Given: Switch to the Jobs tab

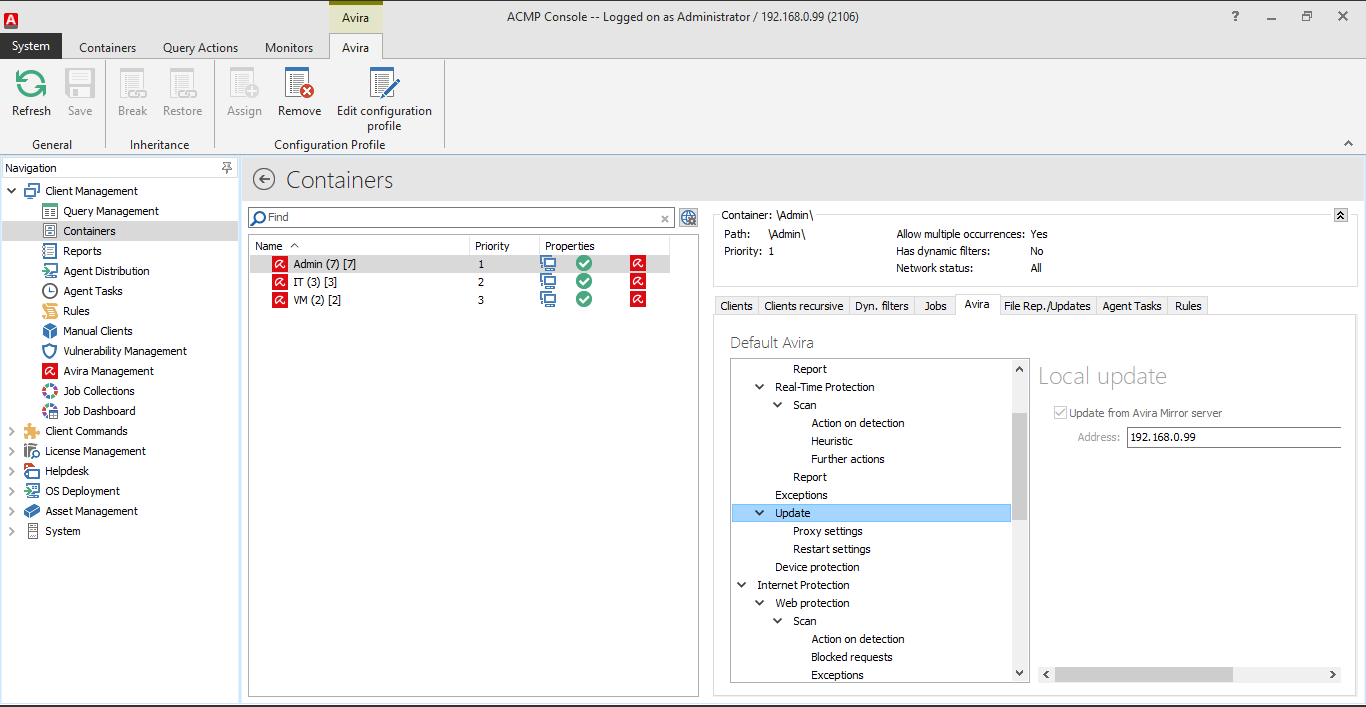Looking at the screenshot, I should [x=935, y=306].
